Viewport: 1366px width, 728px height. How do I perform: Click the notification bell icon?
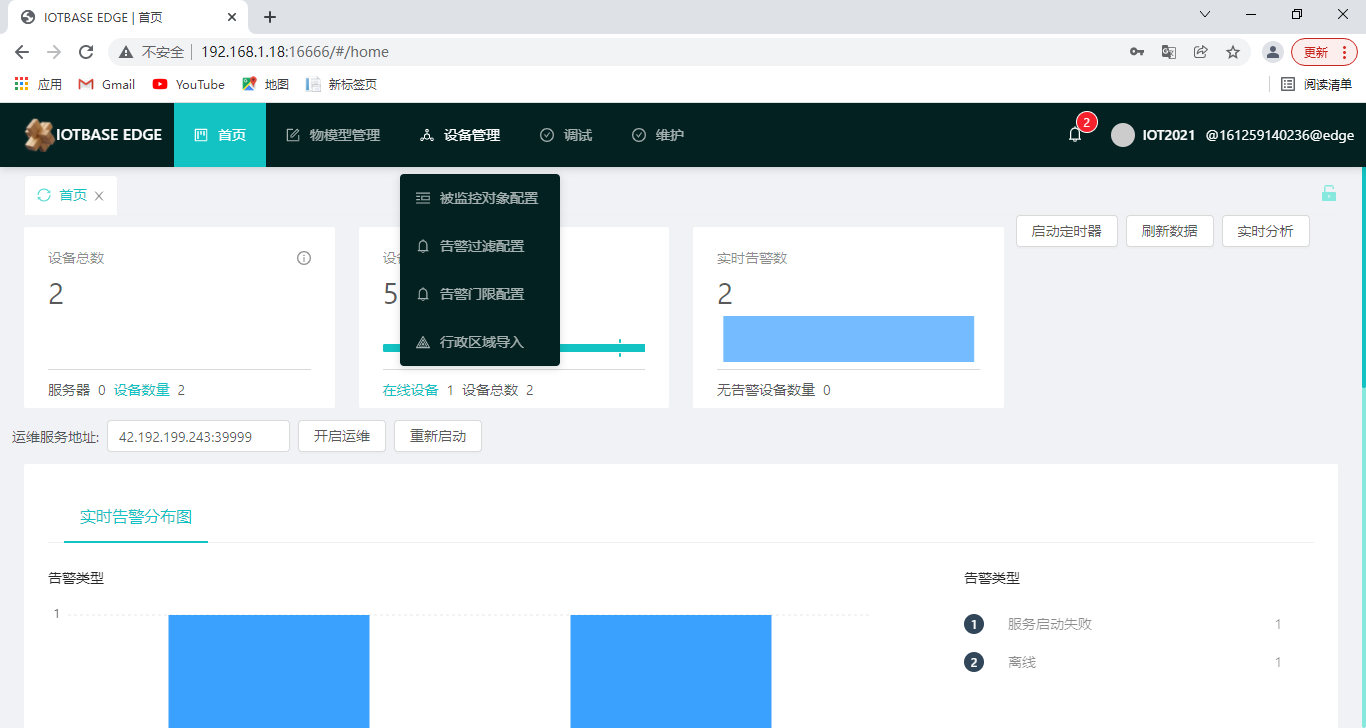click(1075, 135)
